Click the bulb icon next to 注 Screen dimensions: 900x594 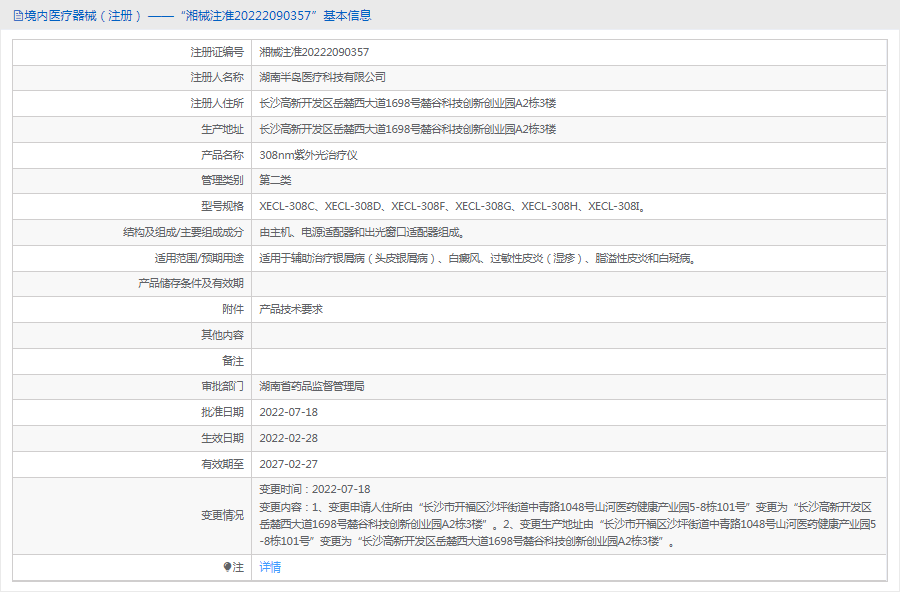click(x=227, y=567)
